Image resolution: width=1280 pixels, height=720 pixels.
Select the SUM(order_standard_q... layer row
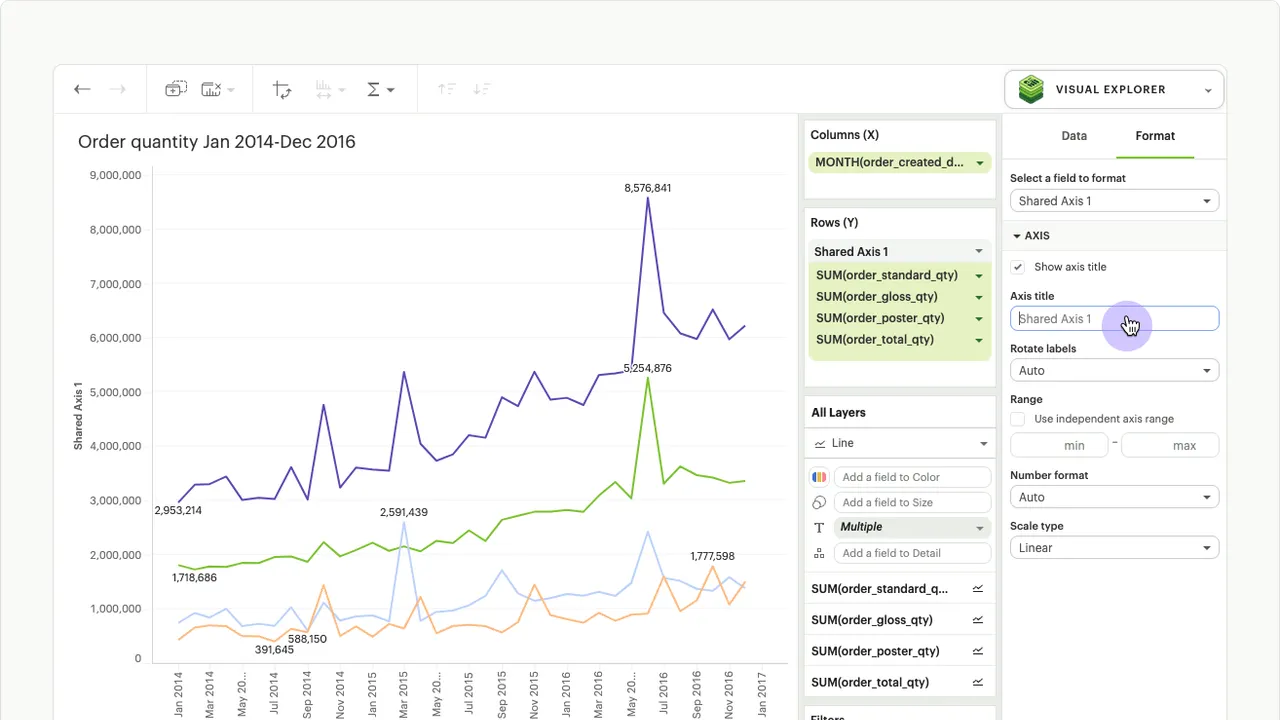899,589
